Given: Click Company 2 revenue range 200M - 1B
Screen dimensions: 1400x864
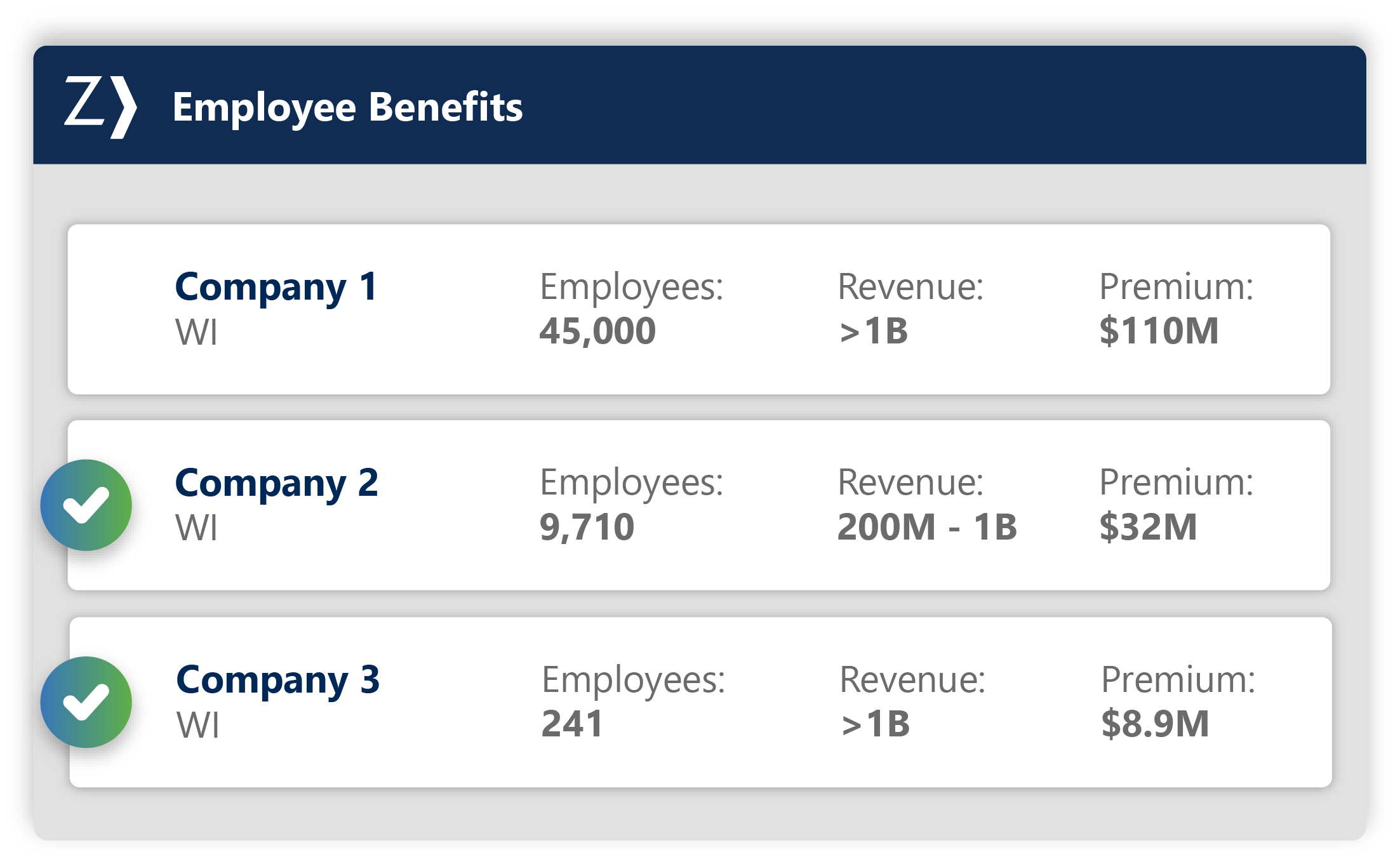Looking at the screenshot, I should tap(927, 528).
